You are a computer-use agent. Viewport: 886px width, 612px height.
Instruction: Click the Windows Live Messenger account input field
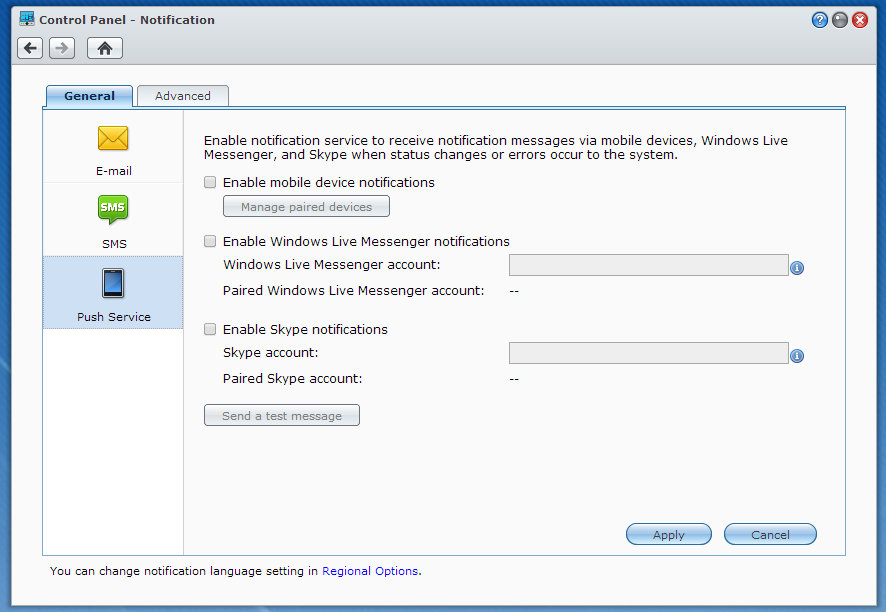[648, 265]
